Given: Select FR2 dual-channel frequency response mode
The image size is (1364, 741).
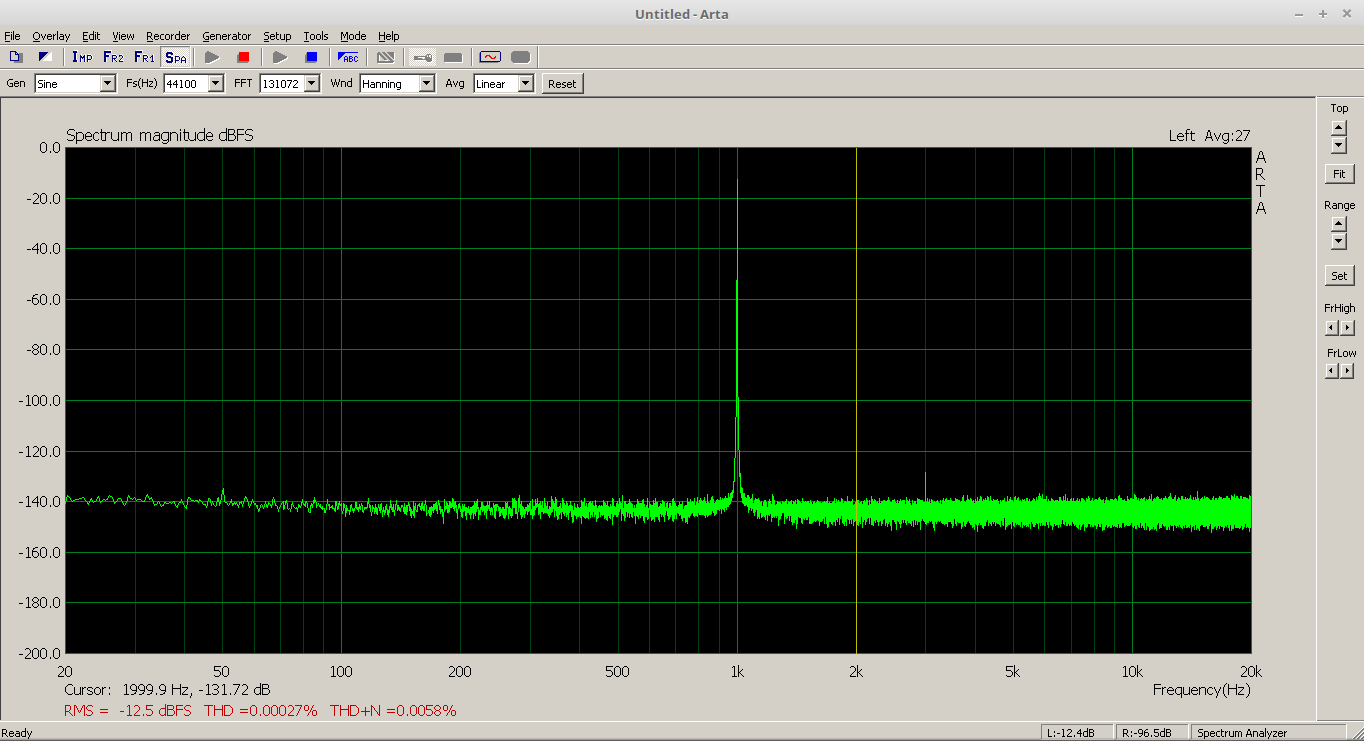Looking at the screenshot, I should coord(113,57).
